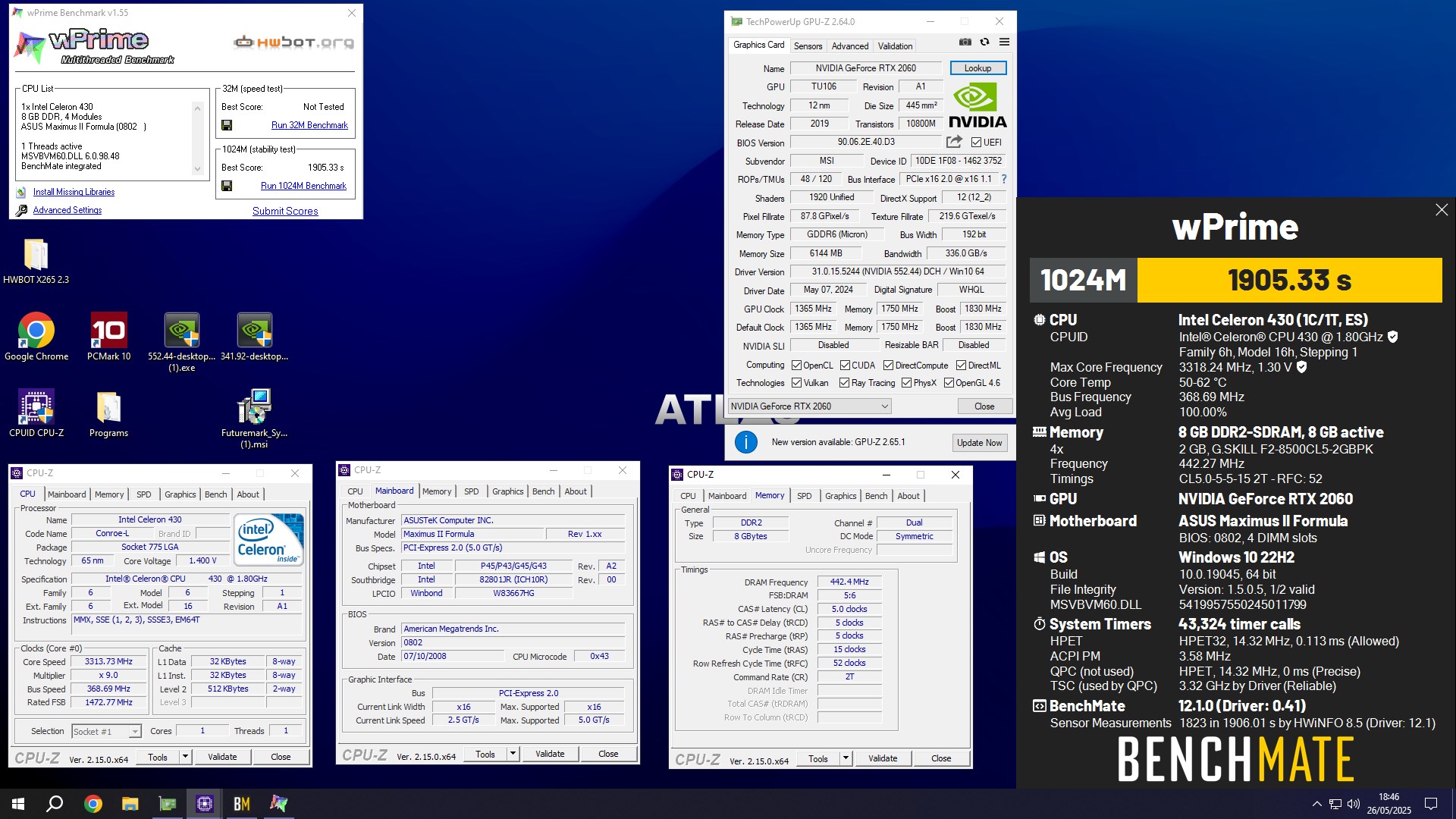Click Submit Scores link in wPrime
This screenshot has height=819, width=1456.
285,211
